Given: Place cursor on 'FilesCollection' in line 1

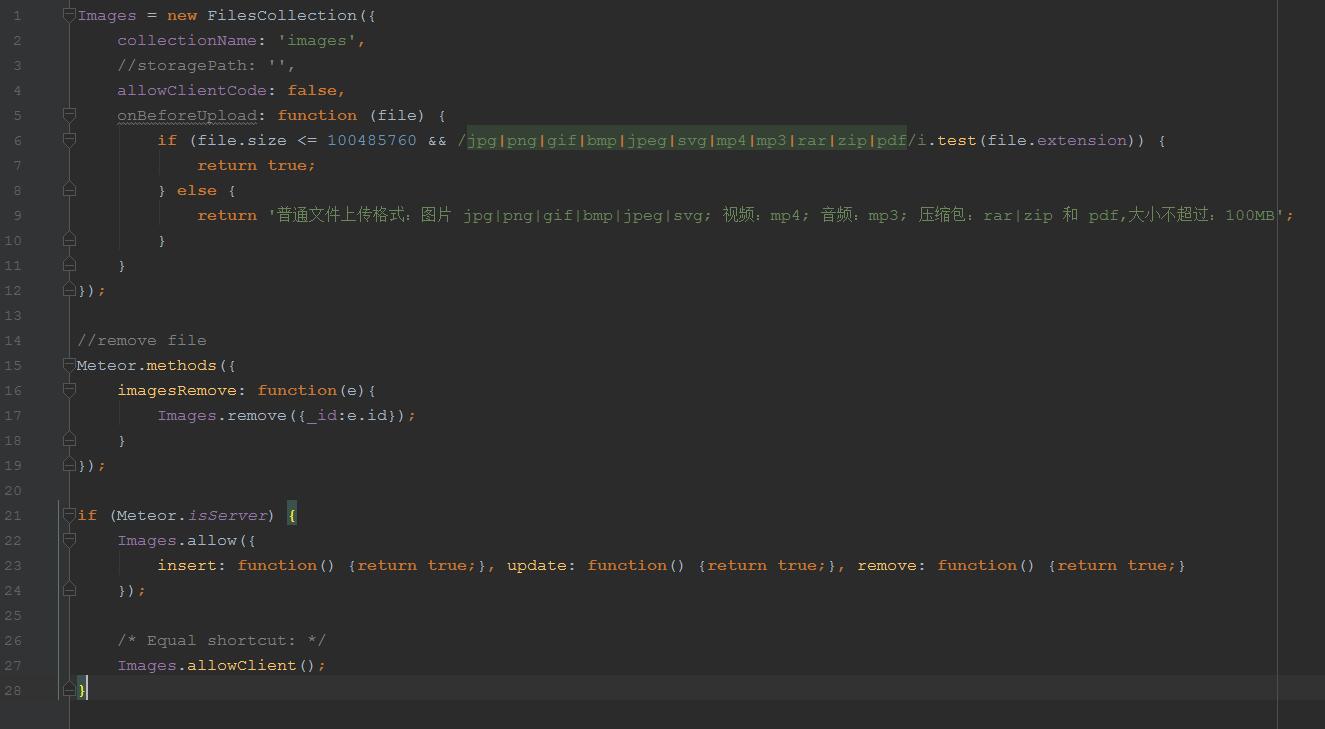Looking at the screenshot, I should click(x=282, y=15).
